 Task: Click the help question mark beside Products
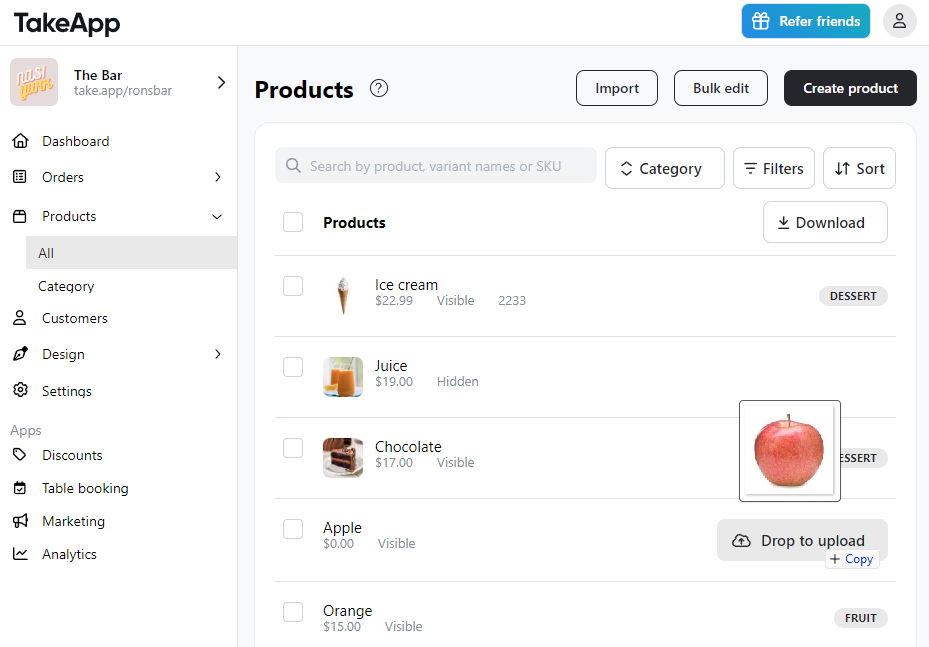[x=379, y=88]
